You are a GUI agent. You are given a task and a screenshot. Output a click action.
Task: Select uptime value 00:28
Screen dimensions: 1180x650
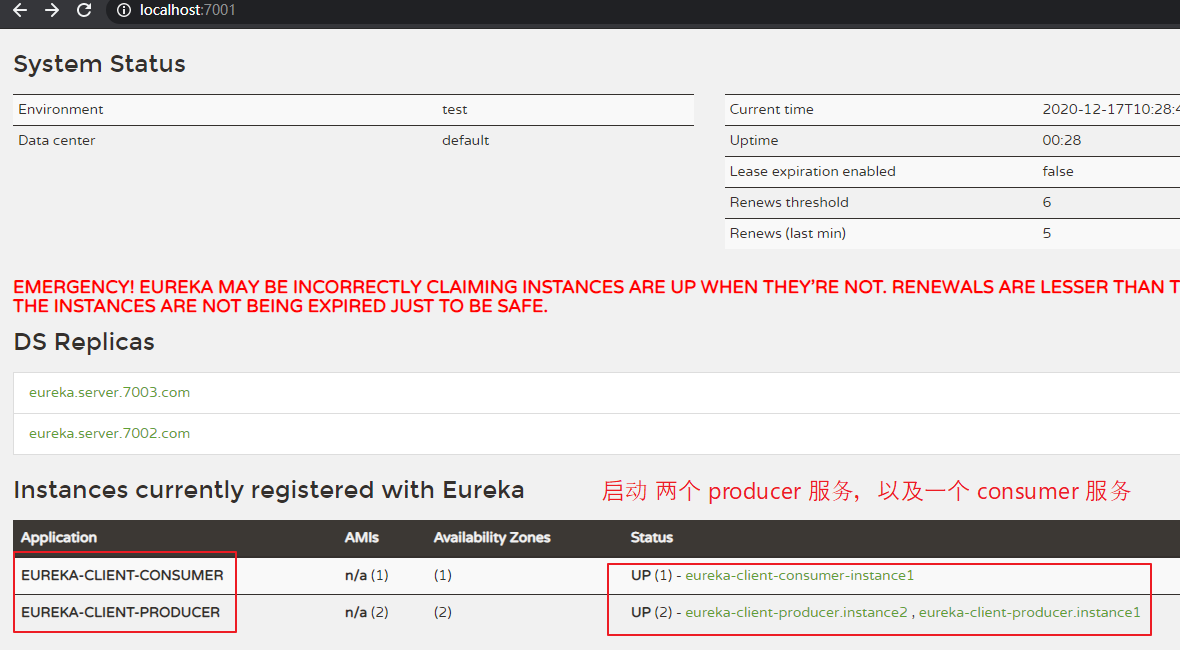(x=1062, y=141)
